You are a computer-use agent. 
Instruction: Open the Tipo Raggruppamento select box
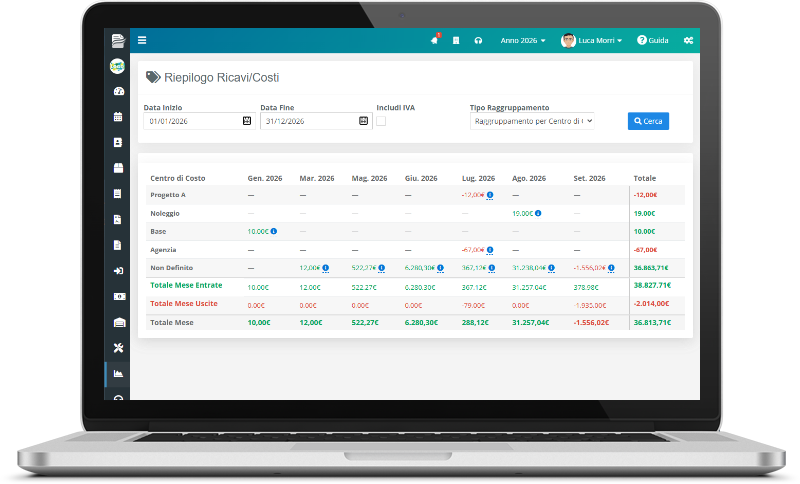(532, 121)
